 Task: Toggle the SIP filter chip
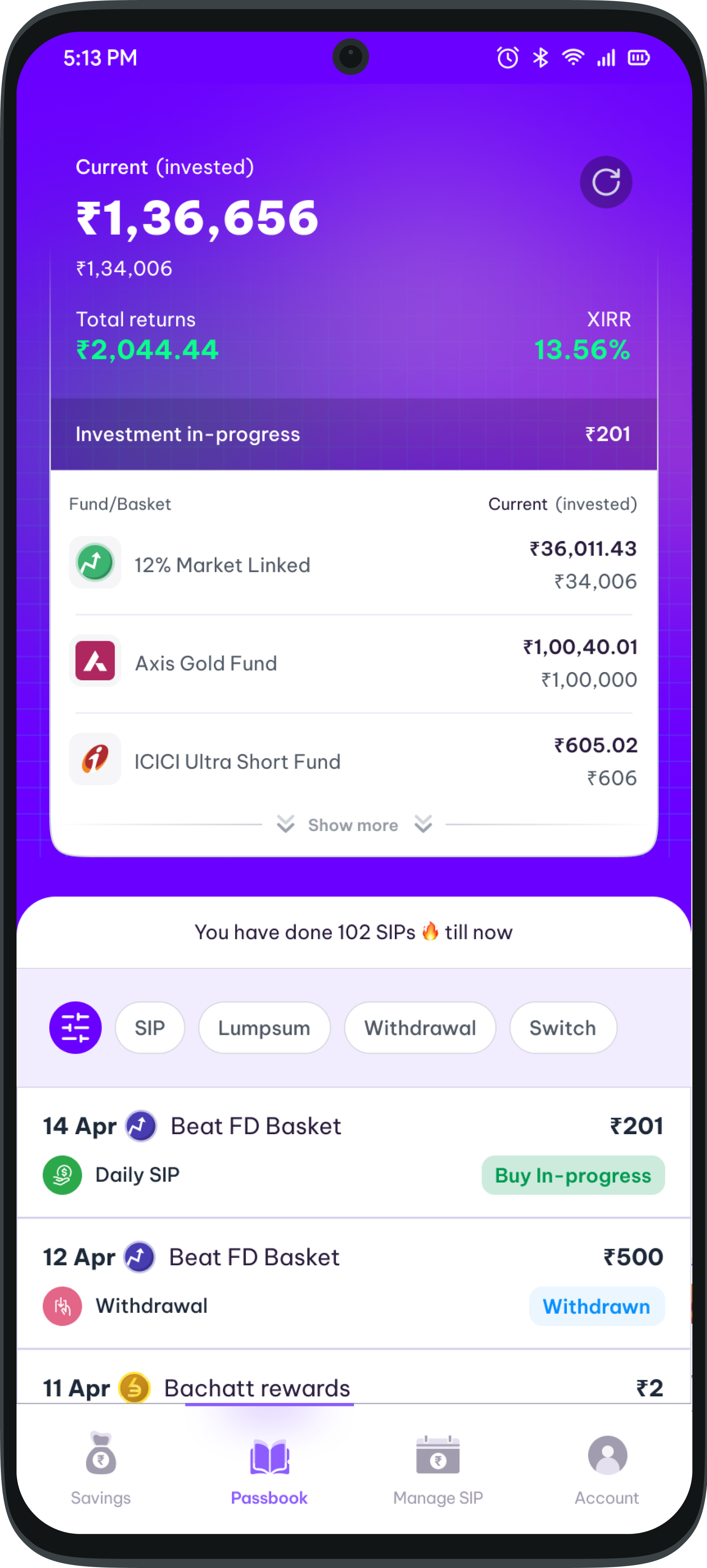click(x=150, y=1027)
